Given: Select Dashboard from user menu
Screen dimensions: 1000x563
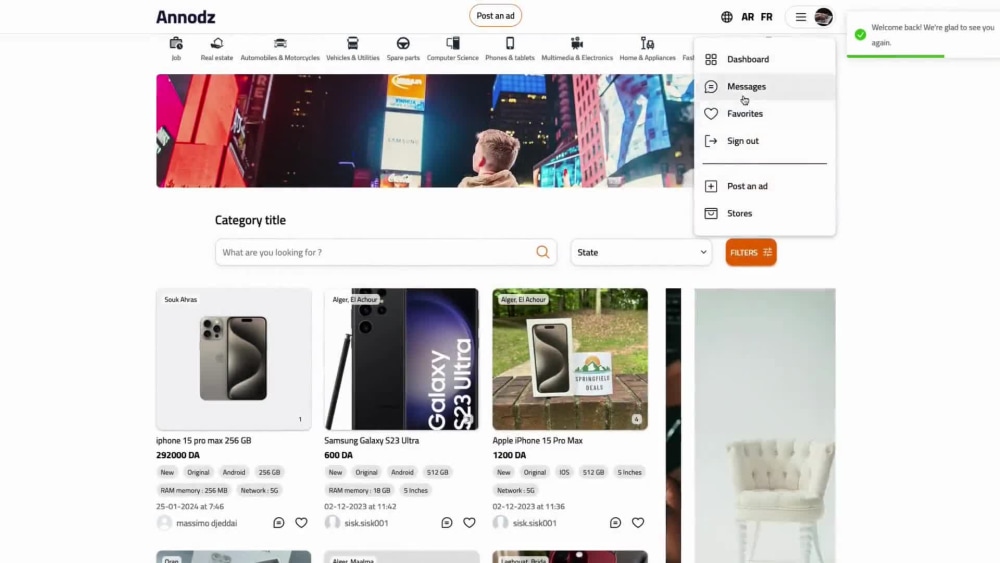Looking at the screenshot, I should coord(765,59).
